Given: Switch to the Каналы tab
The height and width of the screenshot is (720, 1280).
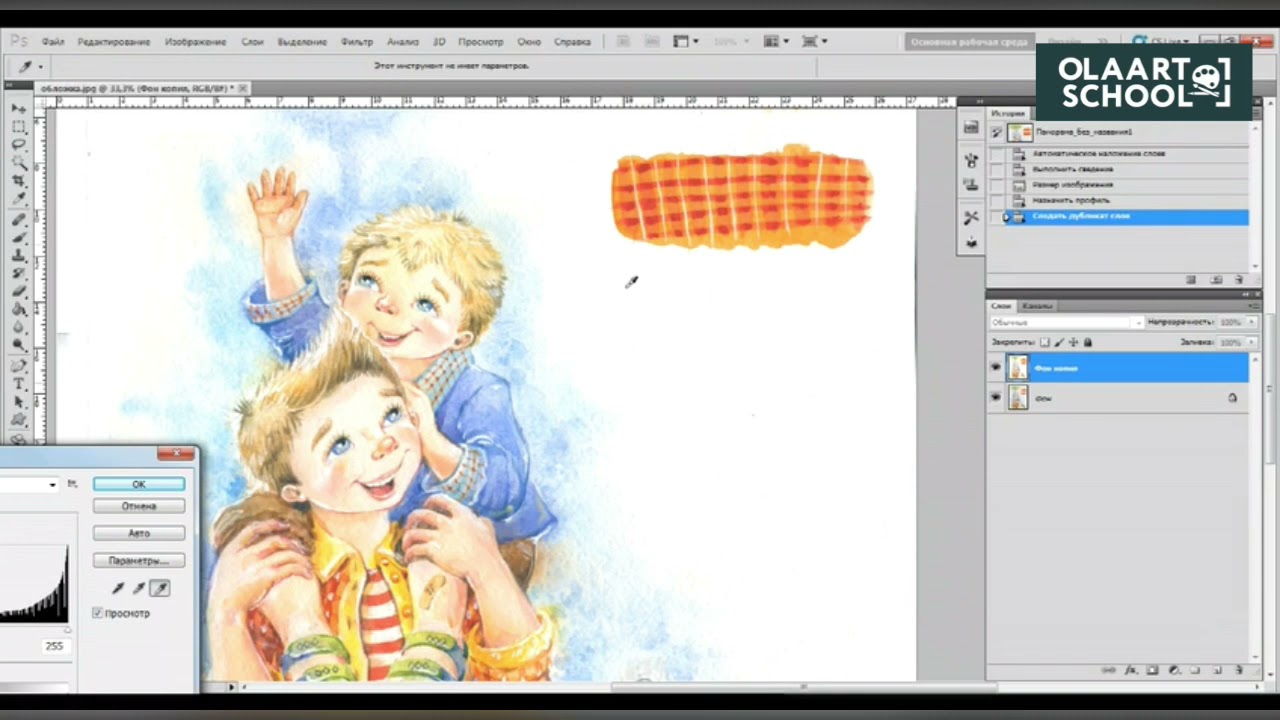Looking at the screenshot, I should (x=1037, y=306).
